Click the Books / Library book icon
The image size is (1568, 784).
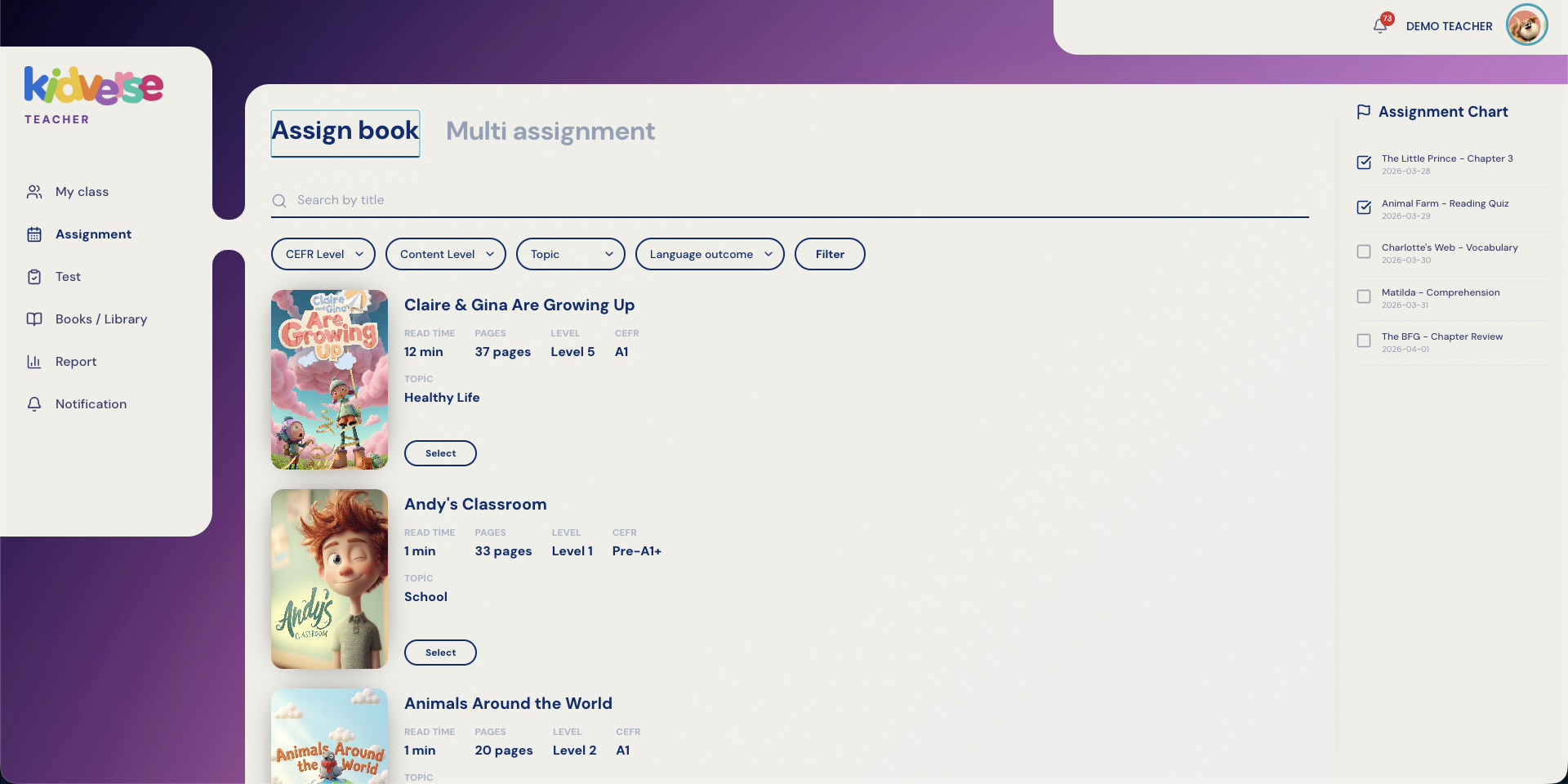[34, 319]
